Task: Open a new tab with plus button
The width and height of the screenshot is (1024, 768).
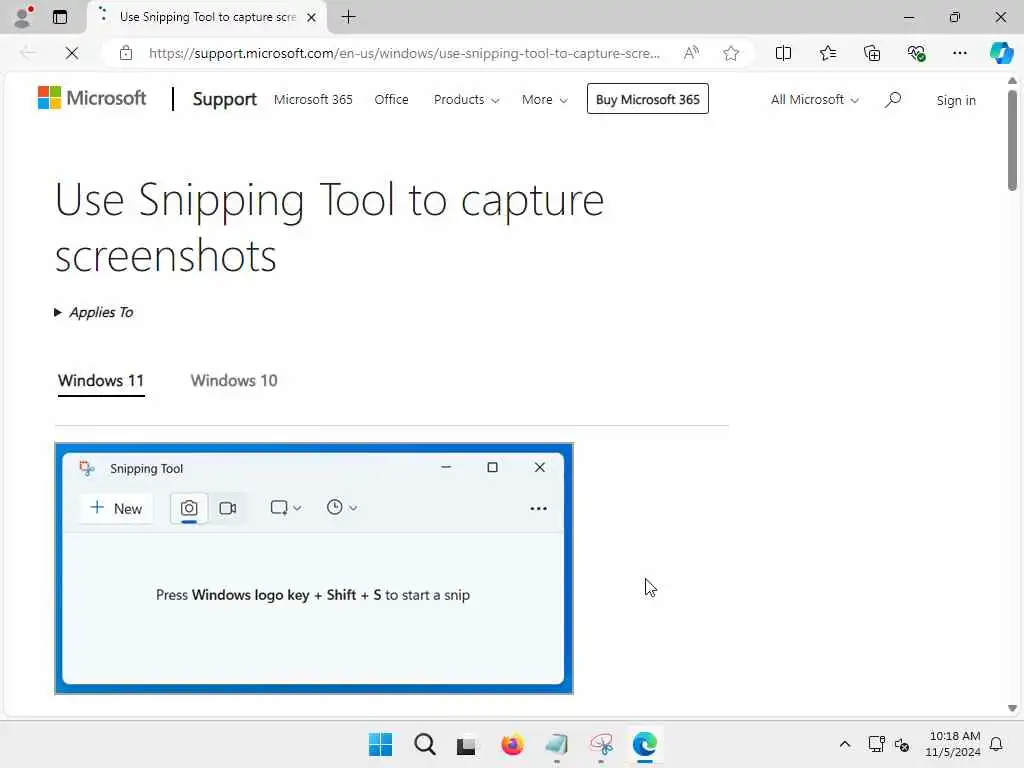Action: pyautogui.click(x=349, y=17)
